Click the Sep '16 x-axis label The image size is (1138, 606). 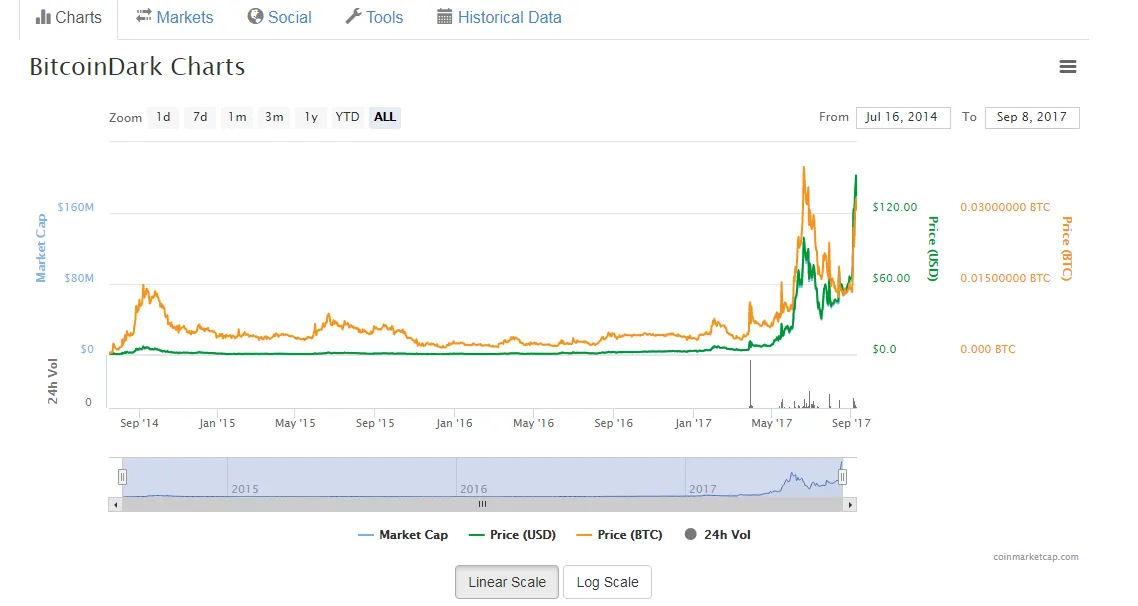tap(613, 423)
